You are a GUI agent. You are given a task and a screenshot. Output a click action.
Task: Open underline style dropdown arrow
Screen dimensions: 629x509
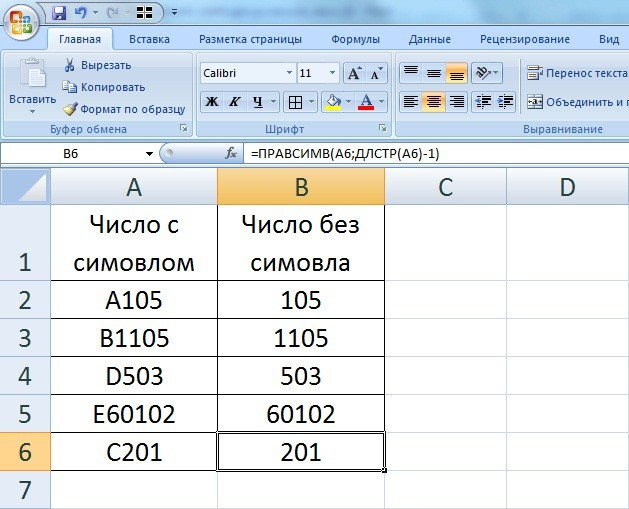point(274,102)
